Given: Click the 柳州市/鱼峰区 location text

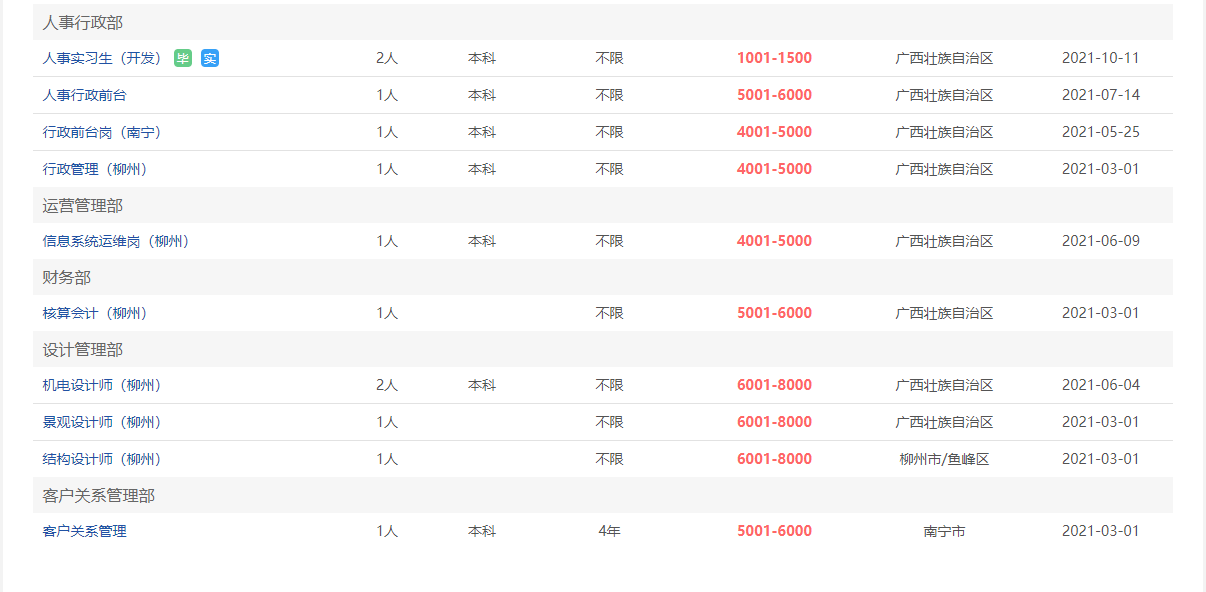Looking at the screenshot, I should point(944,459).
